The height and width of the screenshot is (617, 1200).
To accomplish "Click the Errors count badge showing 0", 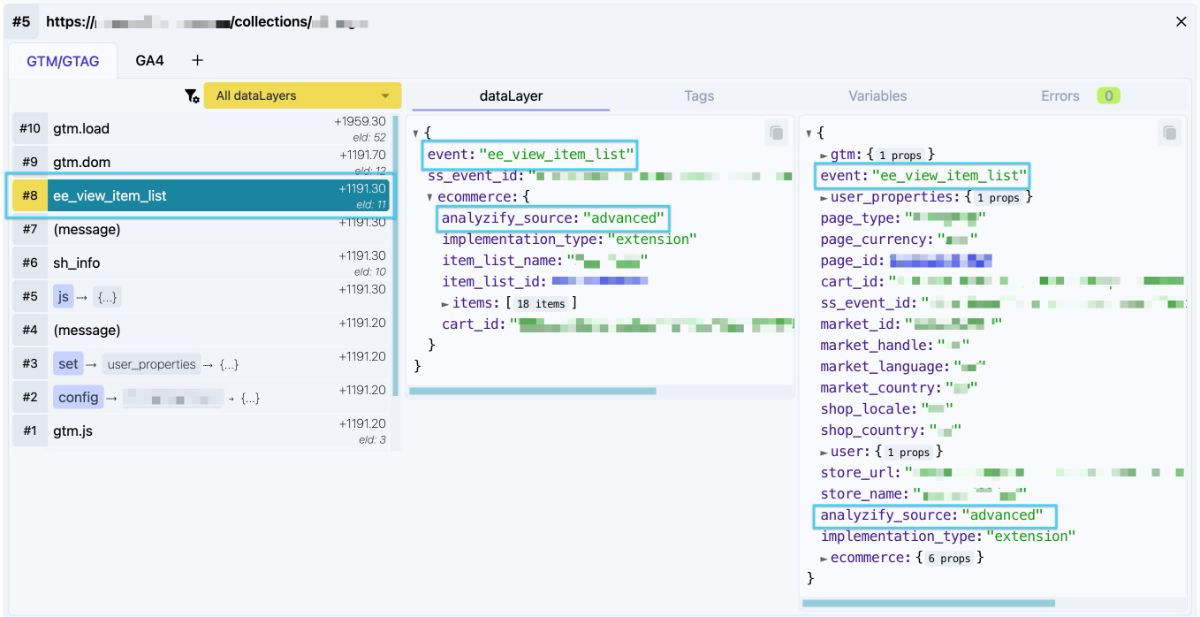I will [x=1107, y=96].
